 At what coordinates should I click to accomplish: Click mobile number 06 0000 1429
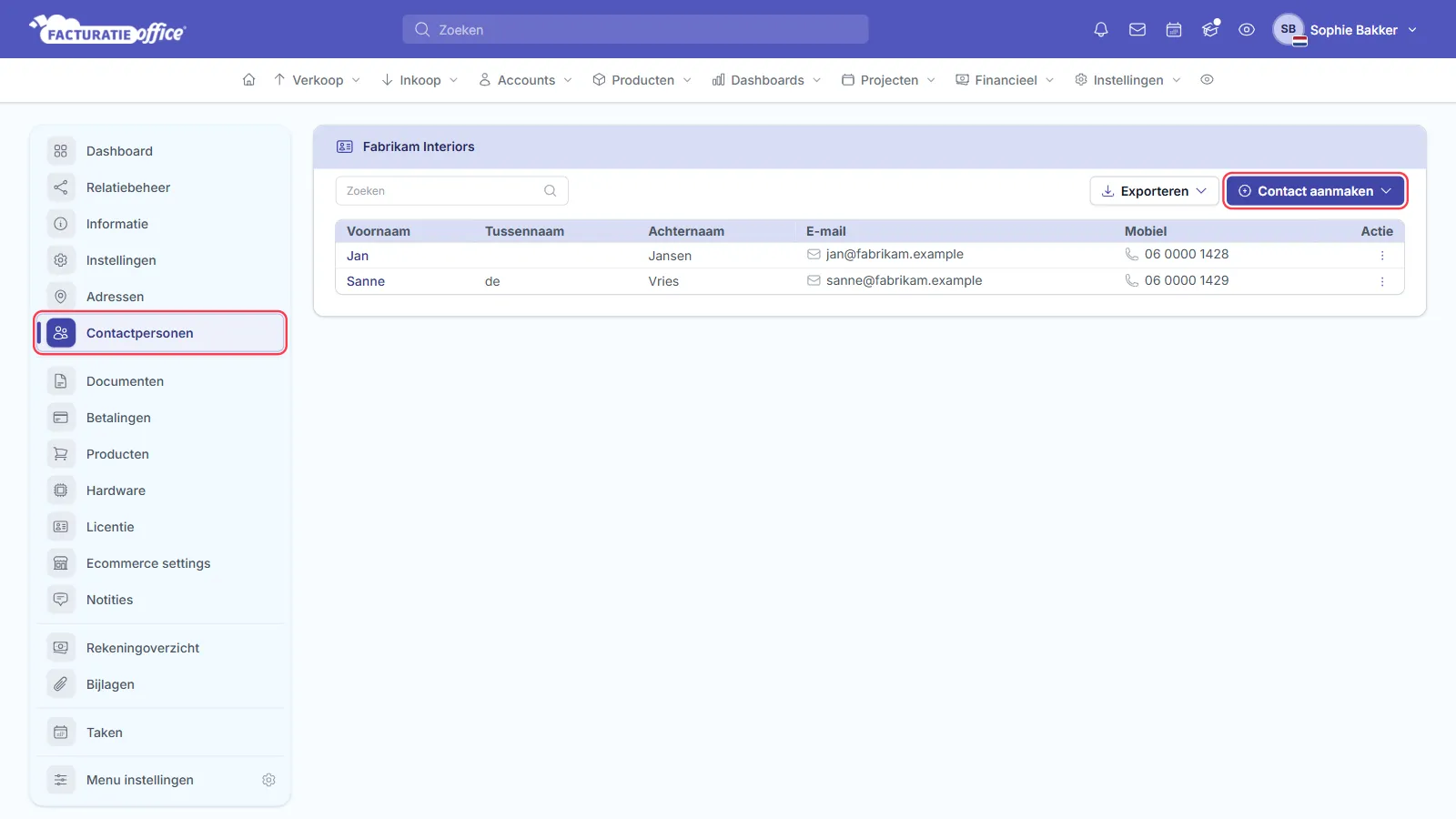1187,280
